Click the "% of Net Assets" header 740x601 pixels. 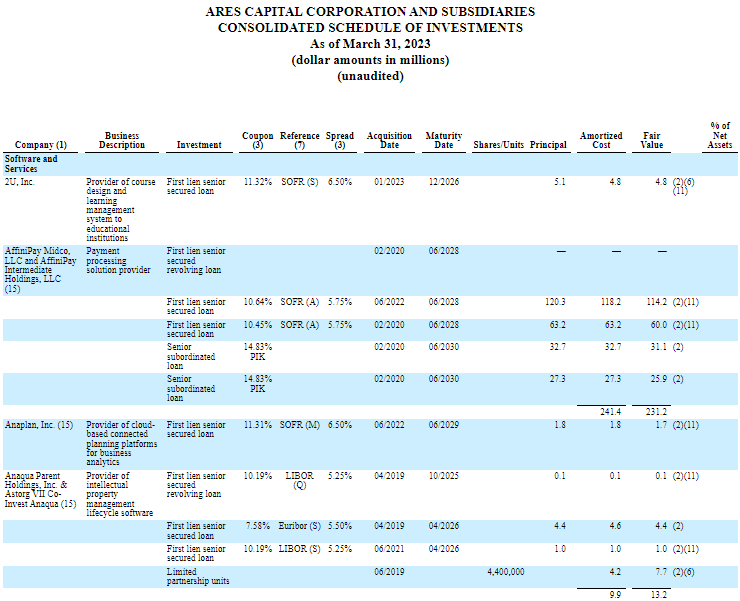click(719, 135)
